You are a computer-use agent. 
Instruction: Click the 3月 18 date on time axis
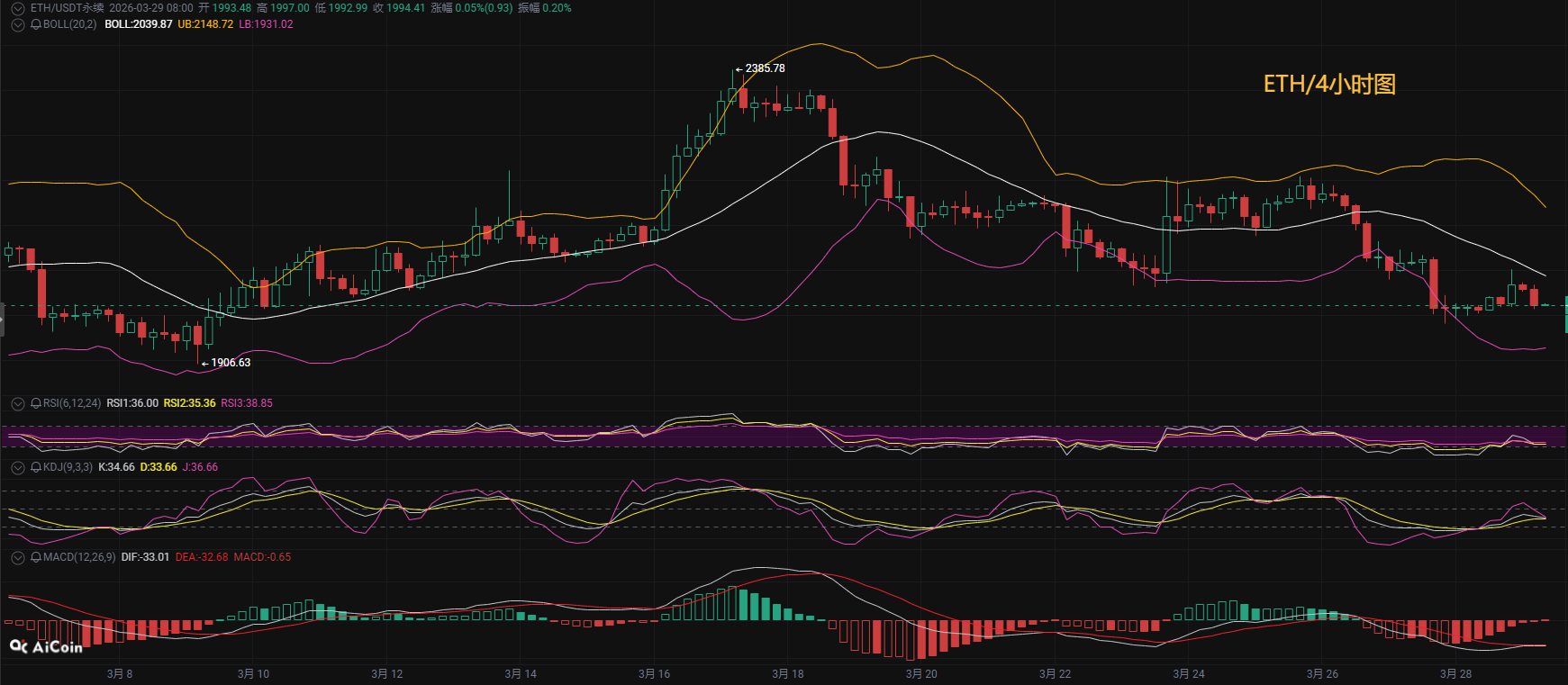coord(787,673)
